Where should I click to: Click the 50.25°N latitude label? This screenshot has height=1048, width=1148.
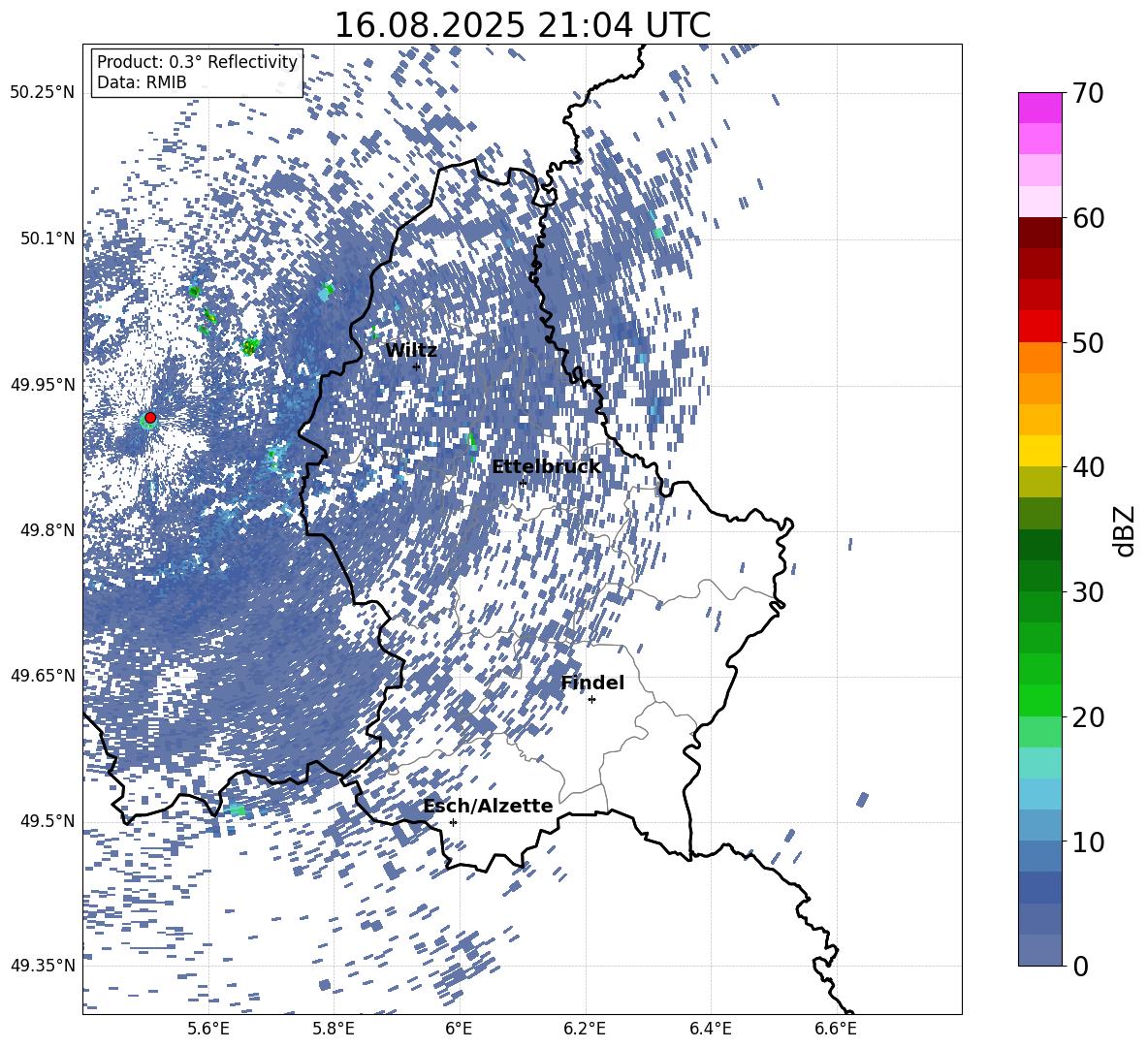[x=44, y=93]
